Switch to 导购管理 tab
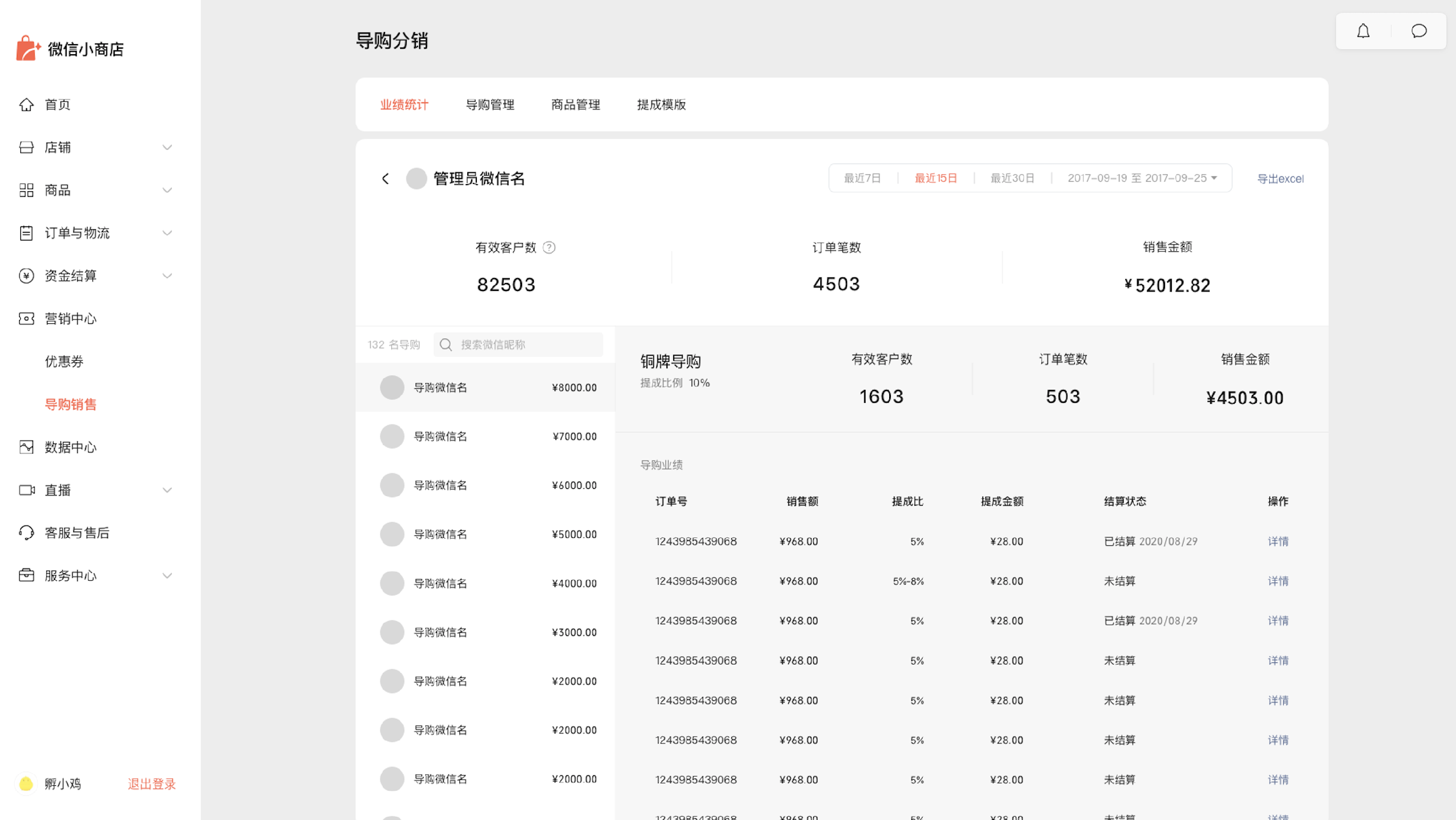Image resolution: width=1456 pixels, height=820 pixels. pyautogui.click(x=490, y=105)
